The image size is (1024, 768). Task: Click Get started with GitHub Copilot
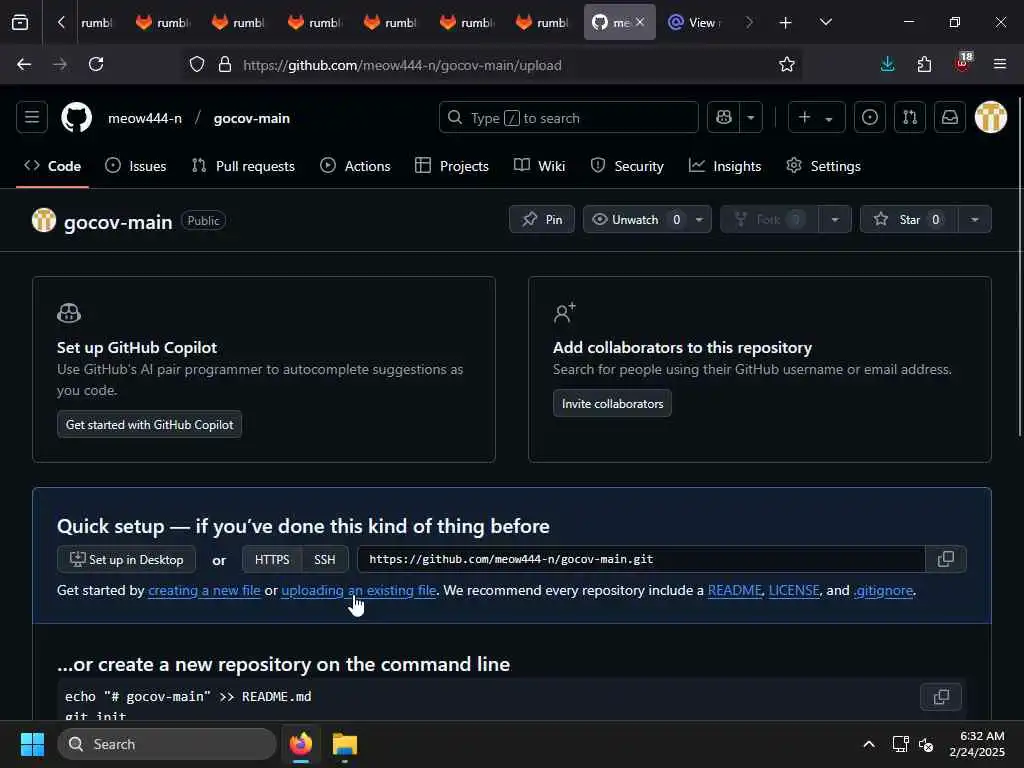[x=150, y=424]
